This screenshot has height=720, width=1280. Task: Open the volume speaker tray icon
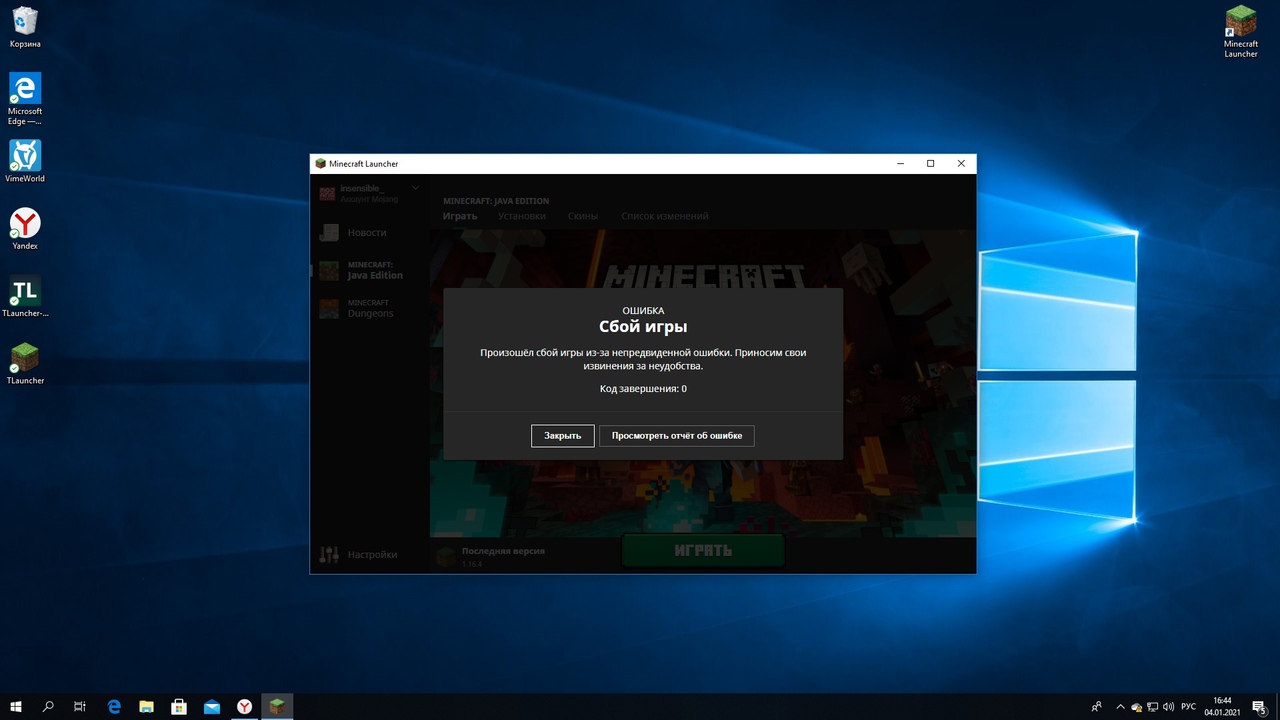pyautogui.click(x=1169, y=707)
